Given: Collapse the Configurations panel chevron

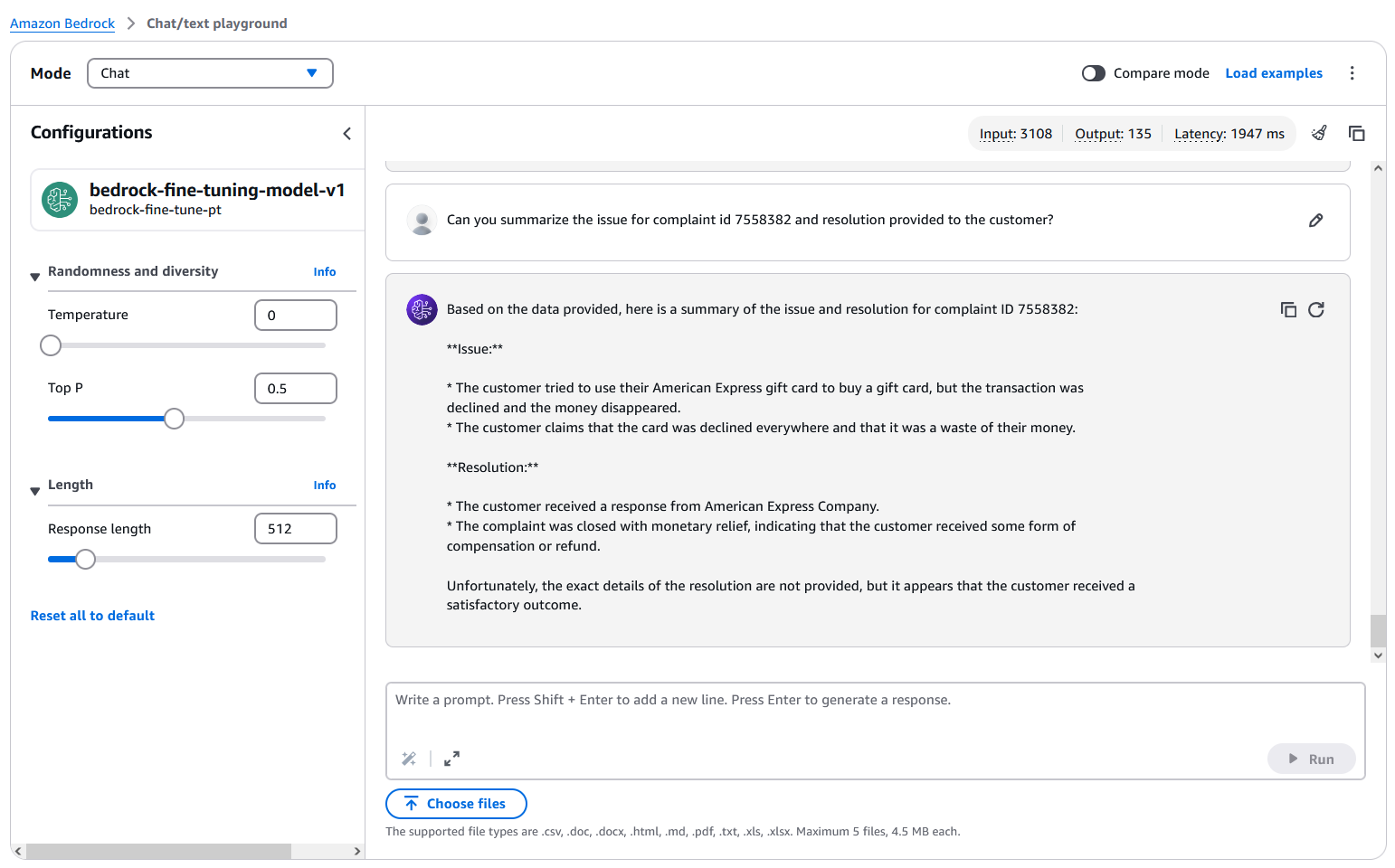Looking at the screenshot, I should click(x=346, y=134).
